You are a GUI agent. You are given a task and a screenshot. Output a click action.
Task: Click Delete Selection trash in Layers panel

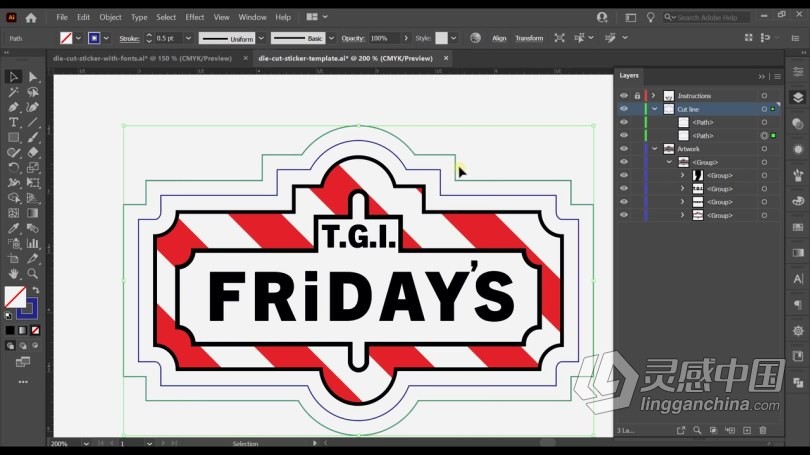point(763,430)
